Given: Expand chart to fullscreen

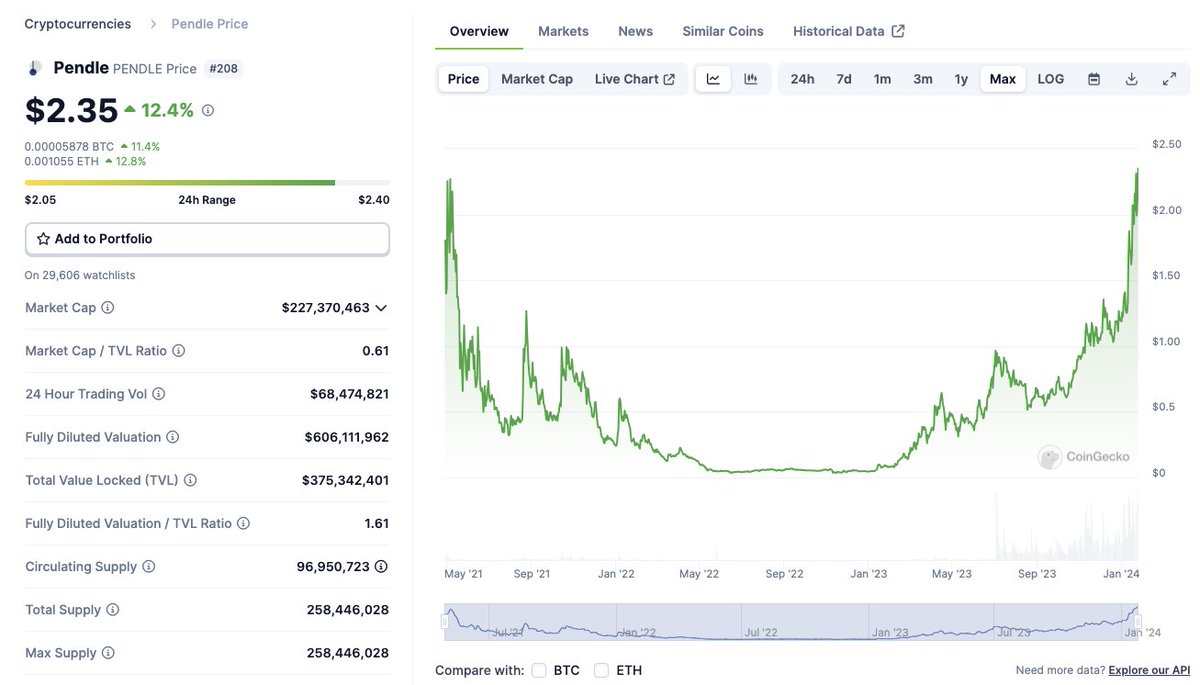Looking at the screenshot, I should point(1169,79).
